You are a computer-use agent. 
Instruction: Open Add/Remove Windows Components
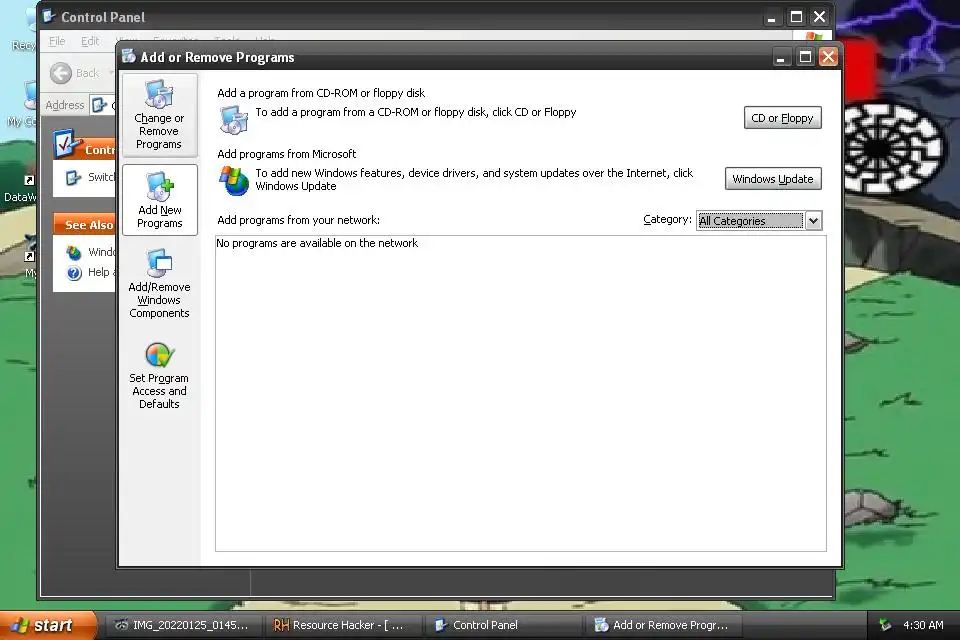coord(159,283)
